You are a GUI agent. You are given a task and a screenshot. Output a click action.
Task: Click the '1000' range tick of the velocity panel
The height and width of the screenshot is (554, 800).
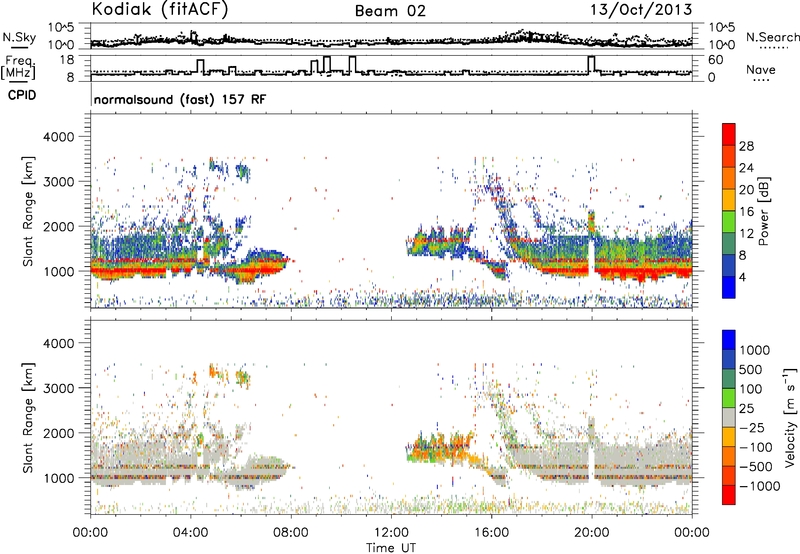pos(59,478)
